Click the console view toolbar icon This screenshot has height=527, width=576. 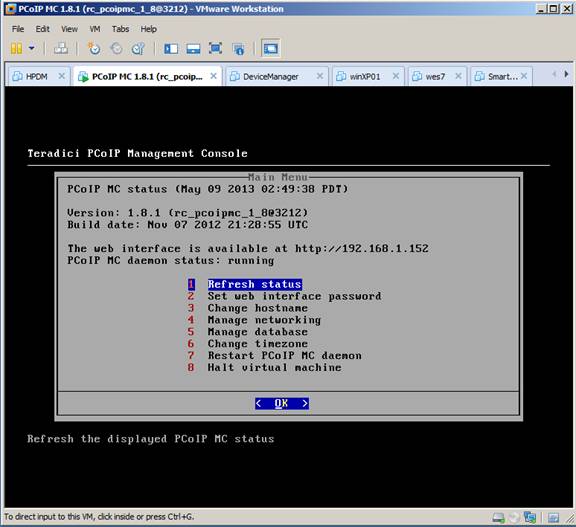pyautogui.click(x=271, y=48)
